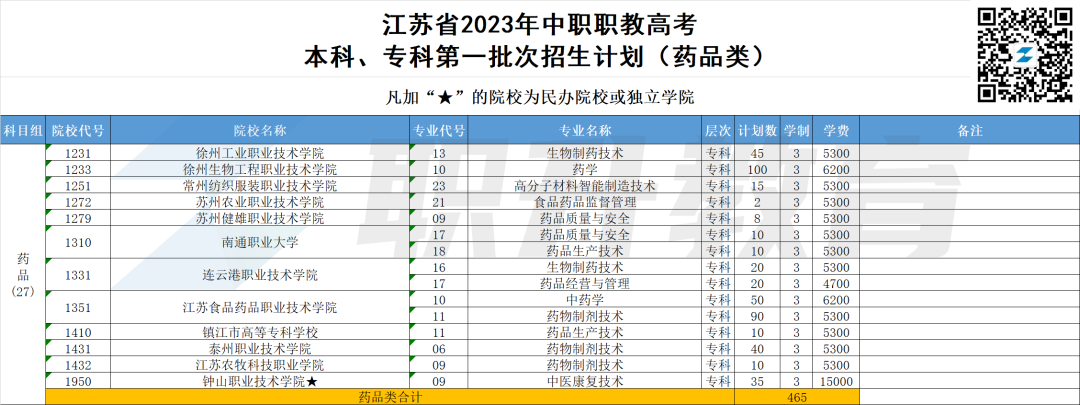The height and width of the screenshot is (405, 1080).
Task: Click the 药品经营与管理 major cell
Action: [584, 283]
